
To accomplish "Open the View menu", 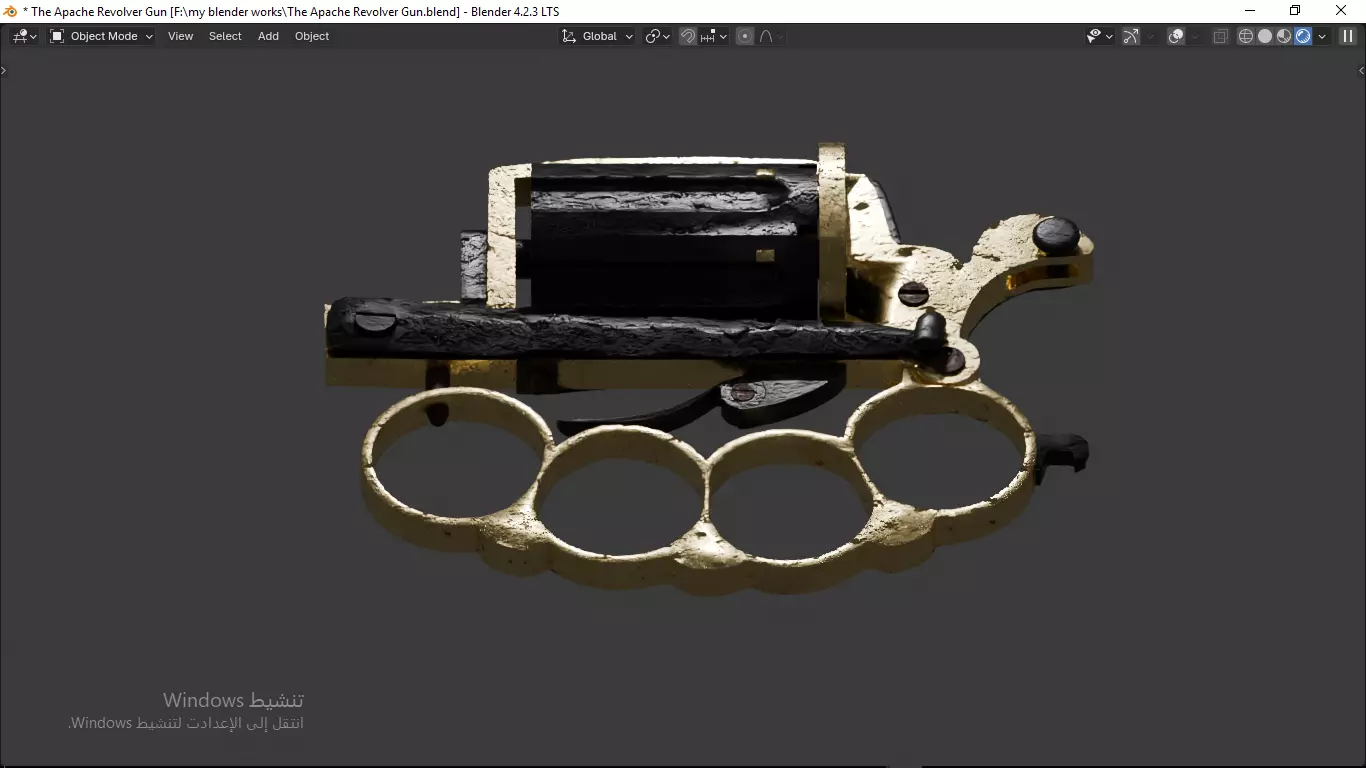I will point(180,36).
